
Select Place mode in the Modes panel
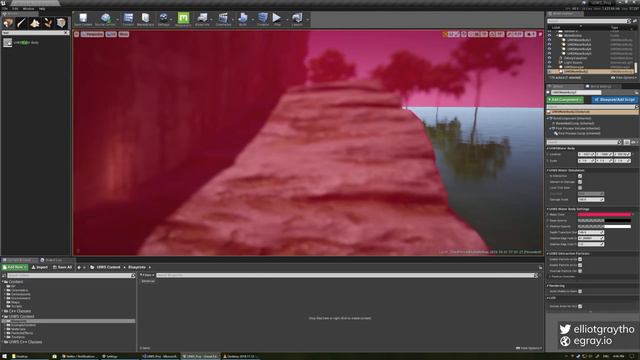coord(8,23)
